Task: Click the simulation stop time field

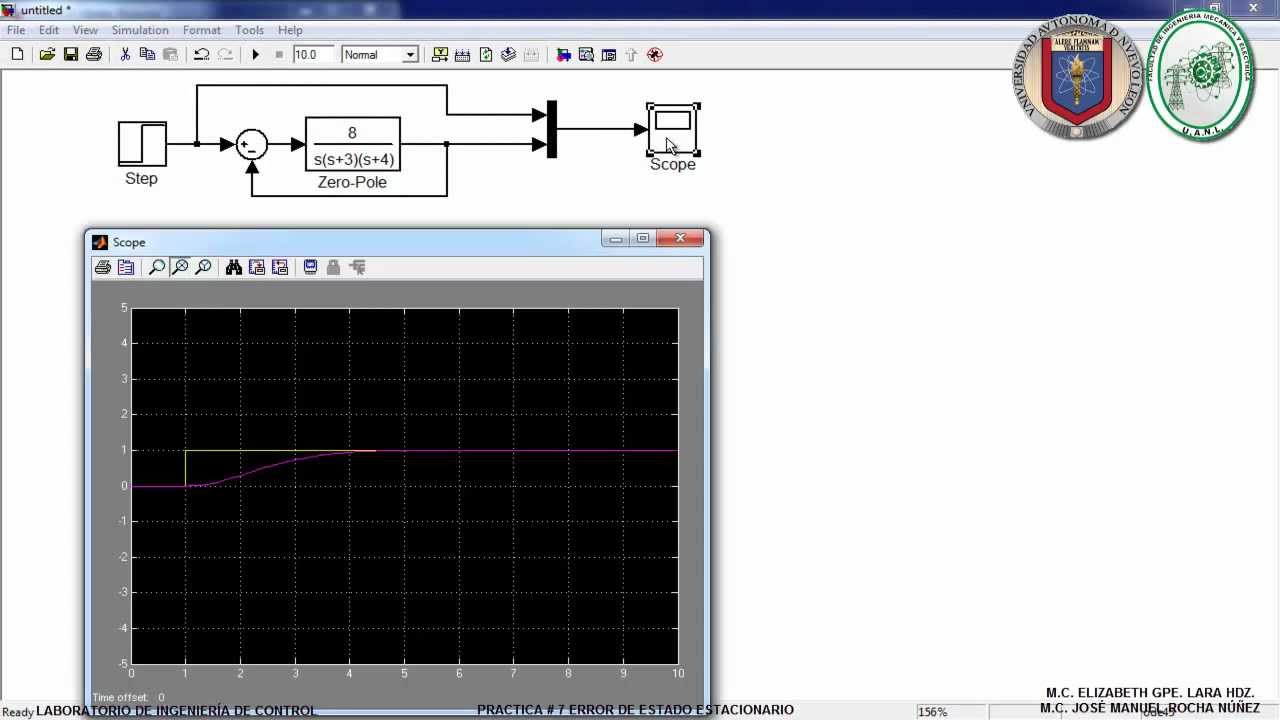Action: [x=314, y=55]
